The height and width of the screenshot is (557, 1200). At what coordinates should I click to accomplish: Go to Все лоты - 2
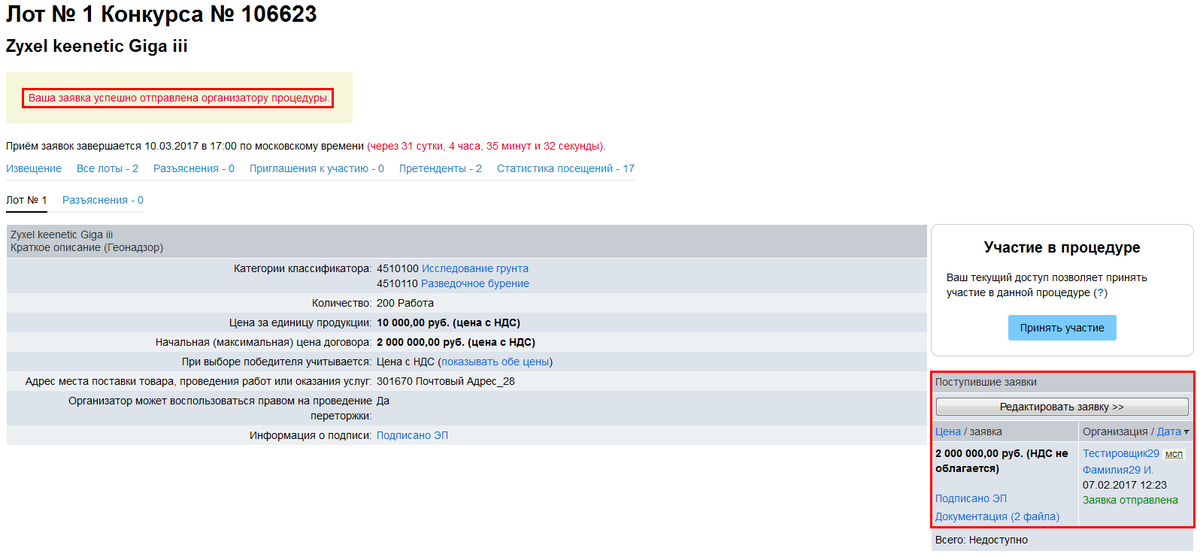[x=107, y=168]
